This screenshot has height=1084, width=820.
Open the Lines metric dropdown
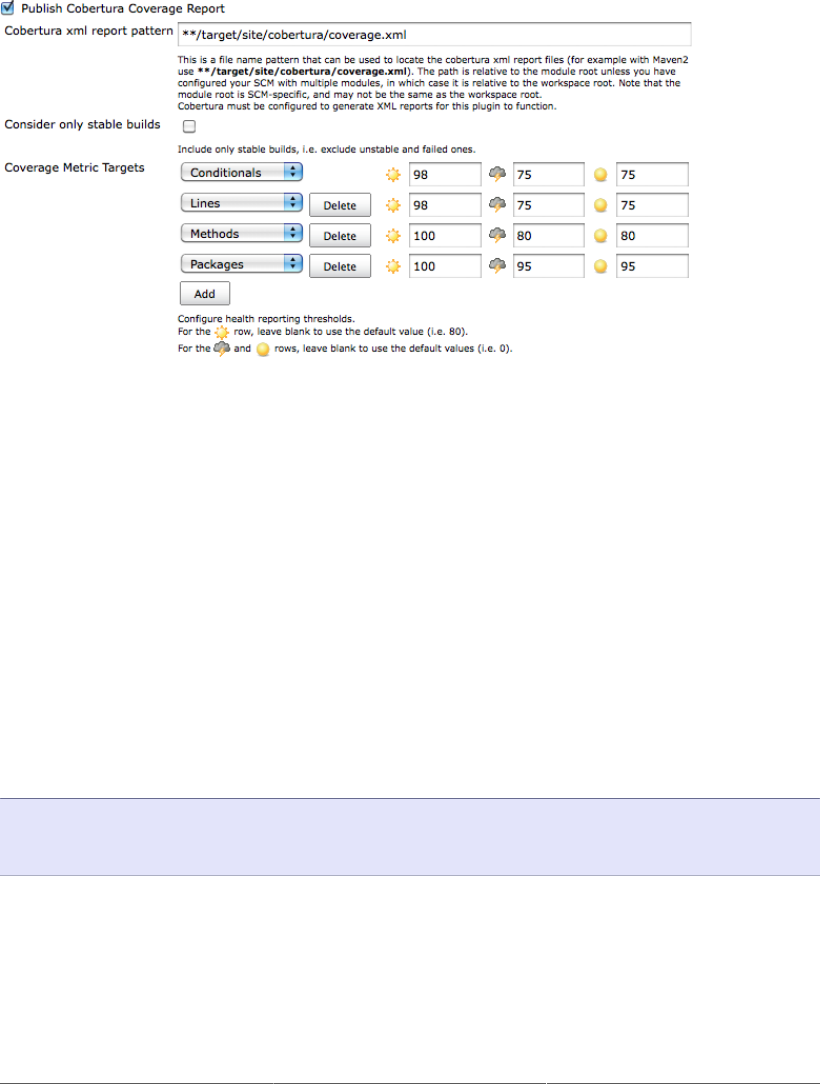tap(242, 203)
